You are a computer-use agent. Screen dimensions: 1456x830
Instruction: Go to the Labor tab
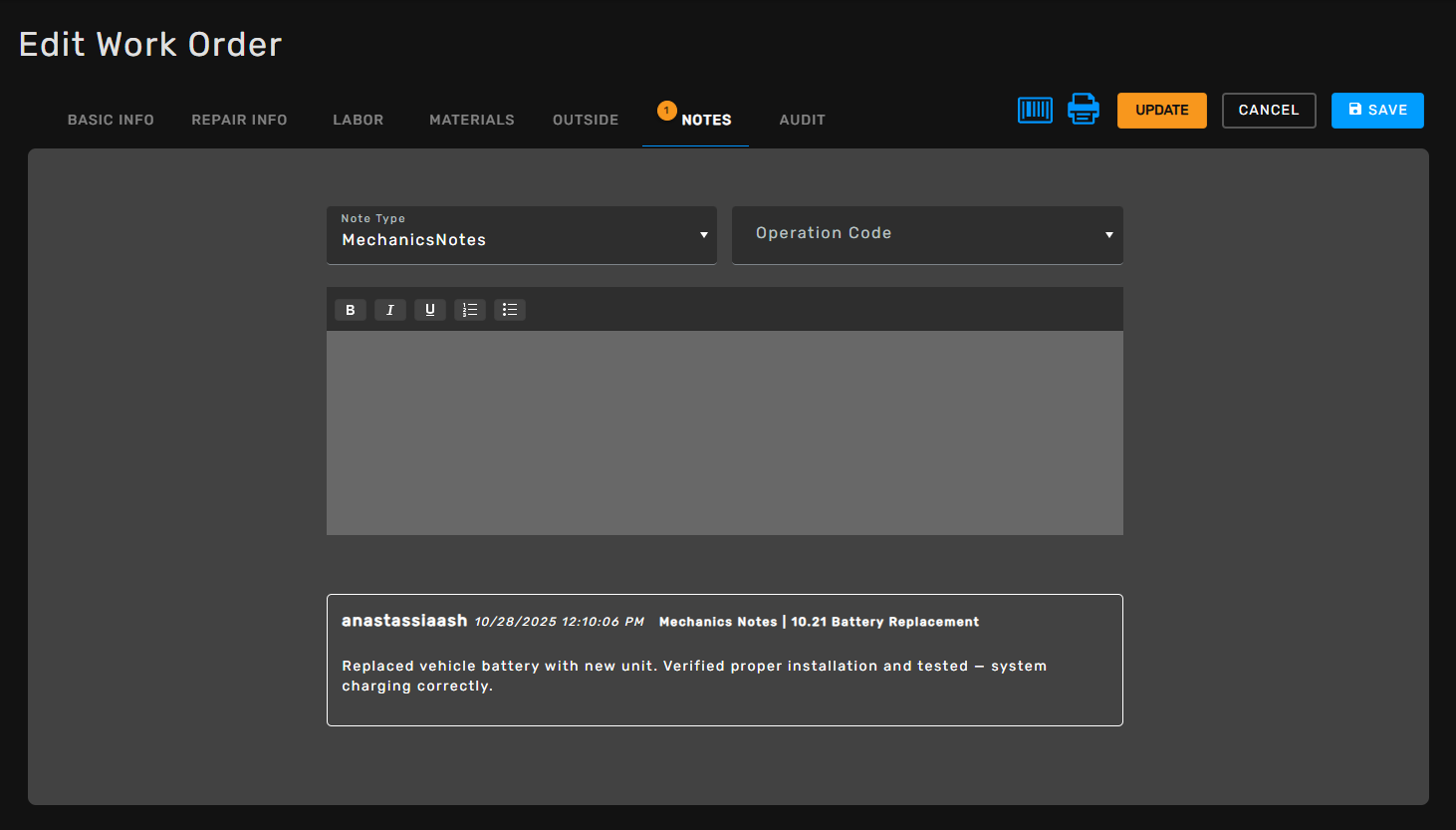(x=358, y=120)
